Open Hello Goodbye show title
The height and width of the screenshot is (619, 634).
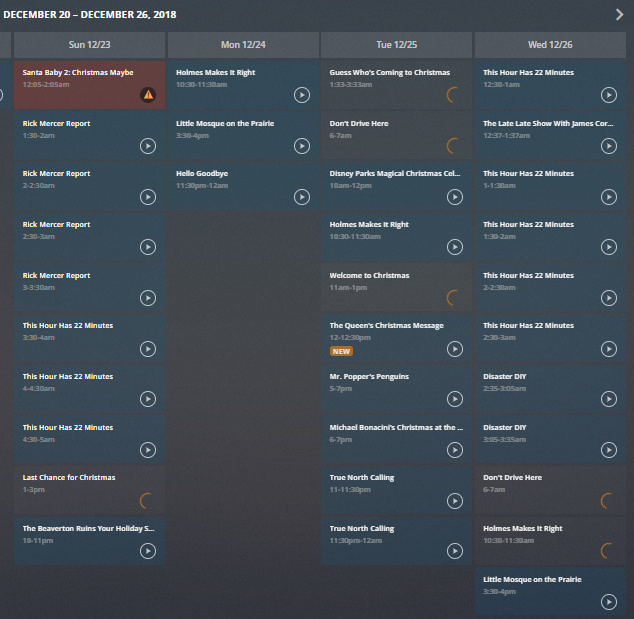click(202, 173)
